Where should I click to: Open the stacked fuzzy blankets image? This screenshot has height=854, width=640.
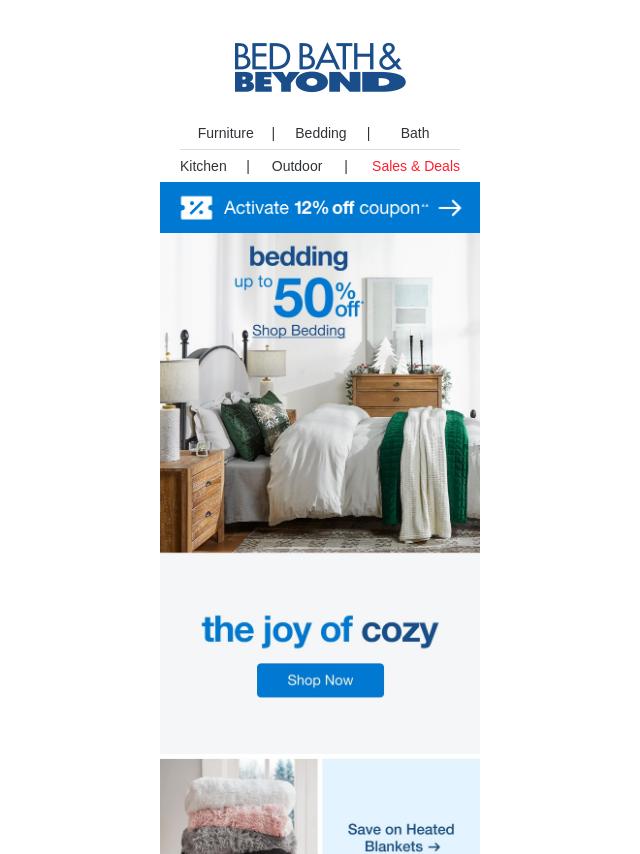pyautogui.click(x=239, y=806)
